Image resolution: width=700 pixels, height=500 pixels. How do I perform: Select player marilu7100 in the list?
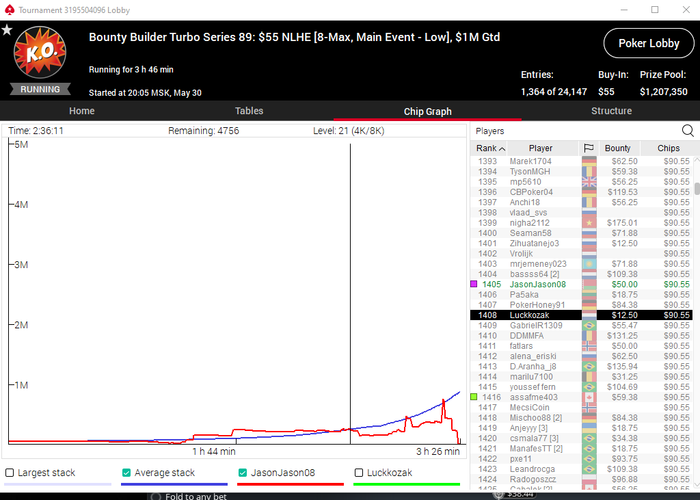coord(581,377)
